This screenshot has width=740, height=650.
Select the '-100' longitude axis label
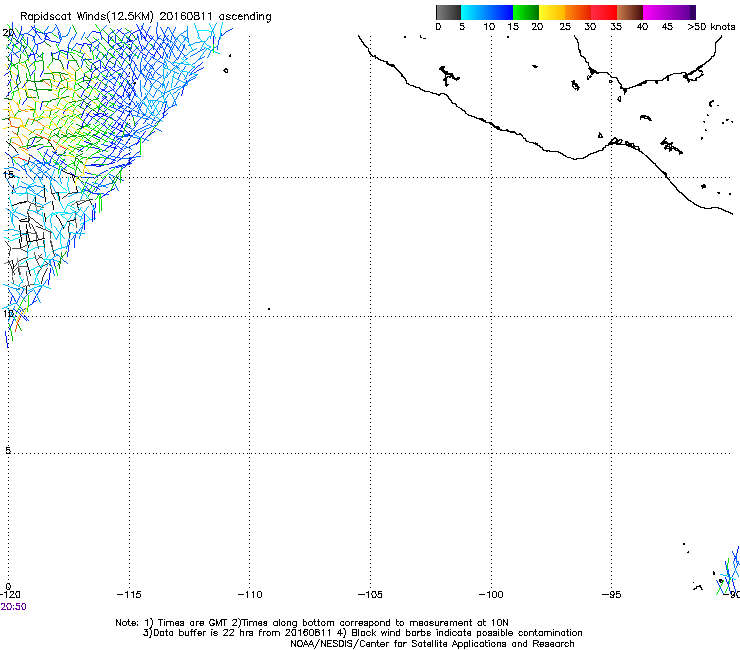[491, 595]
